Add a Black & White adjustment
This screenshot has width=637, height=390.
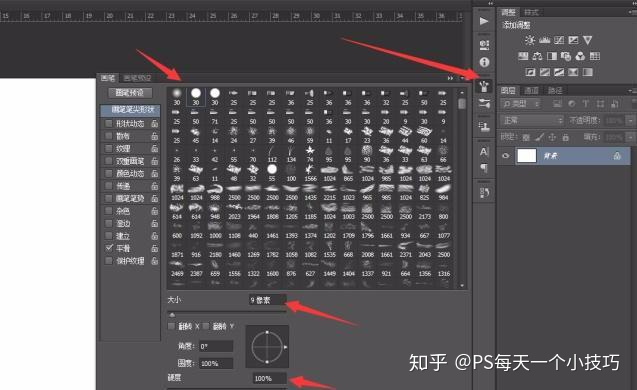coord(552,56)
